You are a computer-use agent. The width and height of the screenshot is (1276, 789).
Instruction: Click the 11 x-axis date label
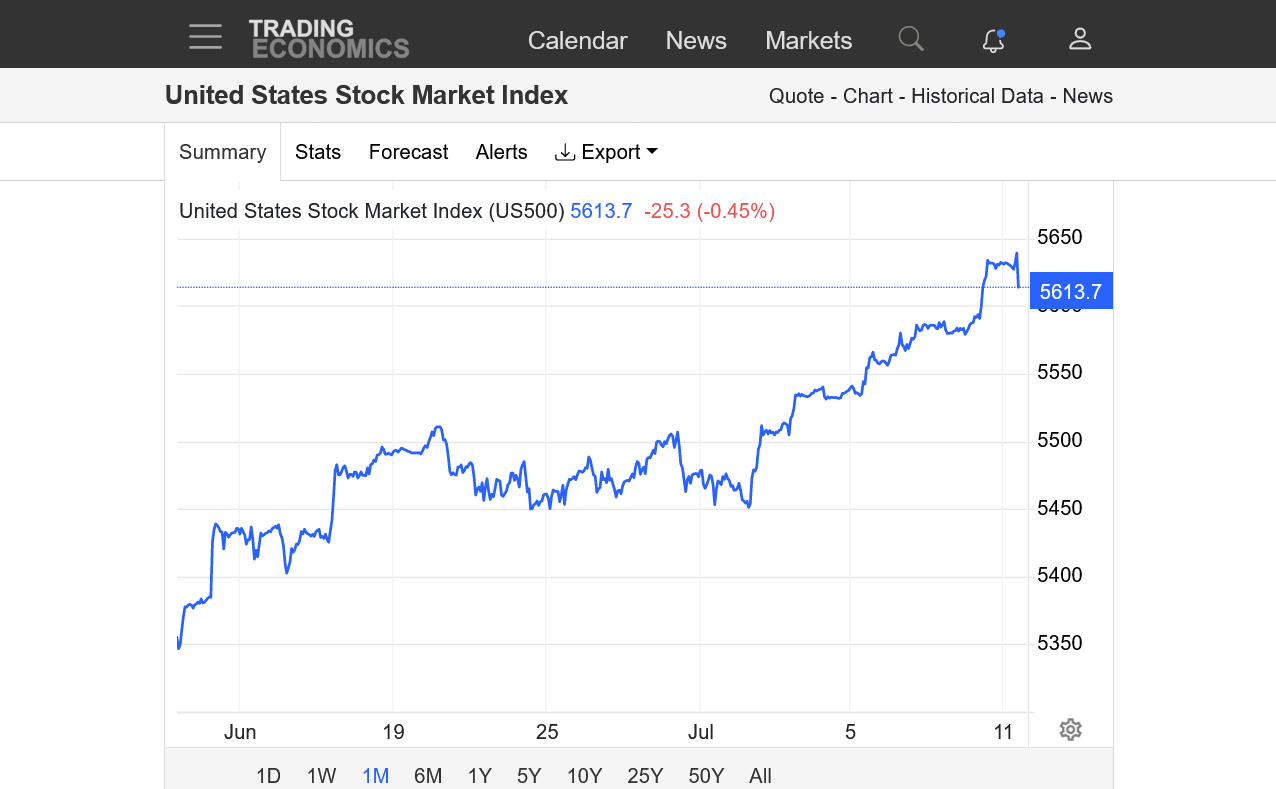(x=1004, y=732)
